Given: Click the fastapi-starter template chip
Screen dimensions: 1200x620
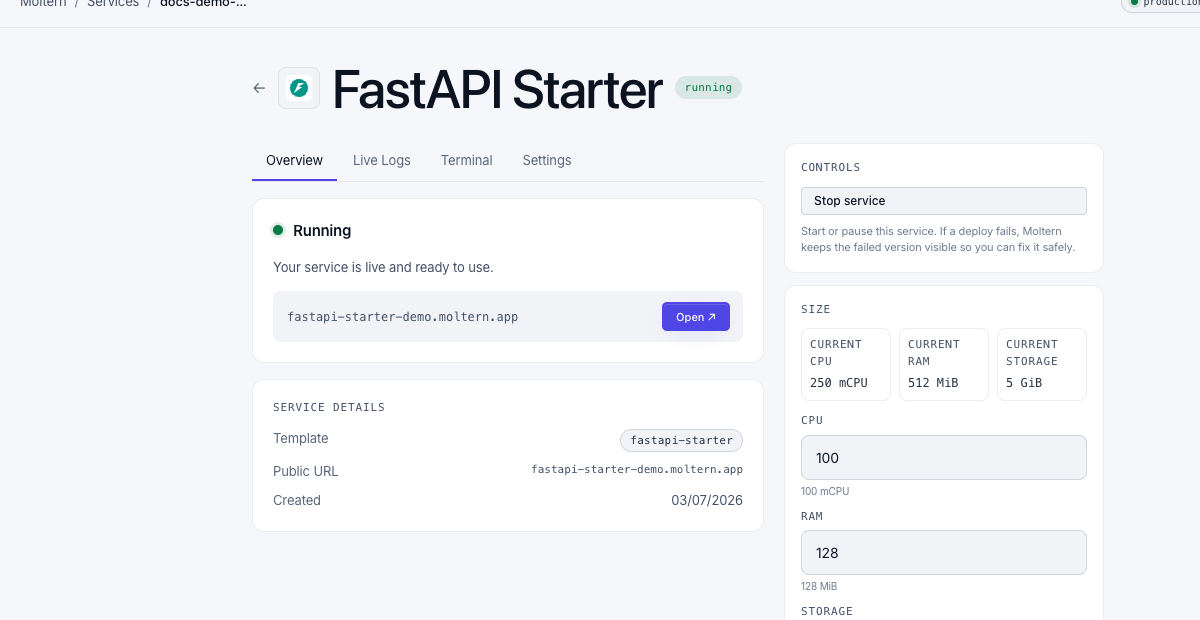Looking at the screenshot, I should tap(681, 440).
